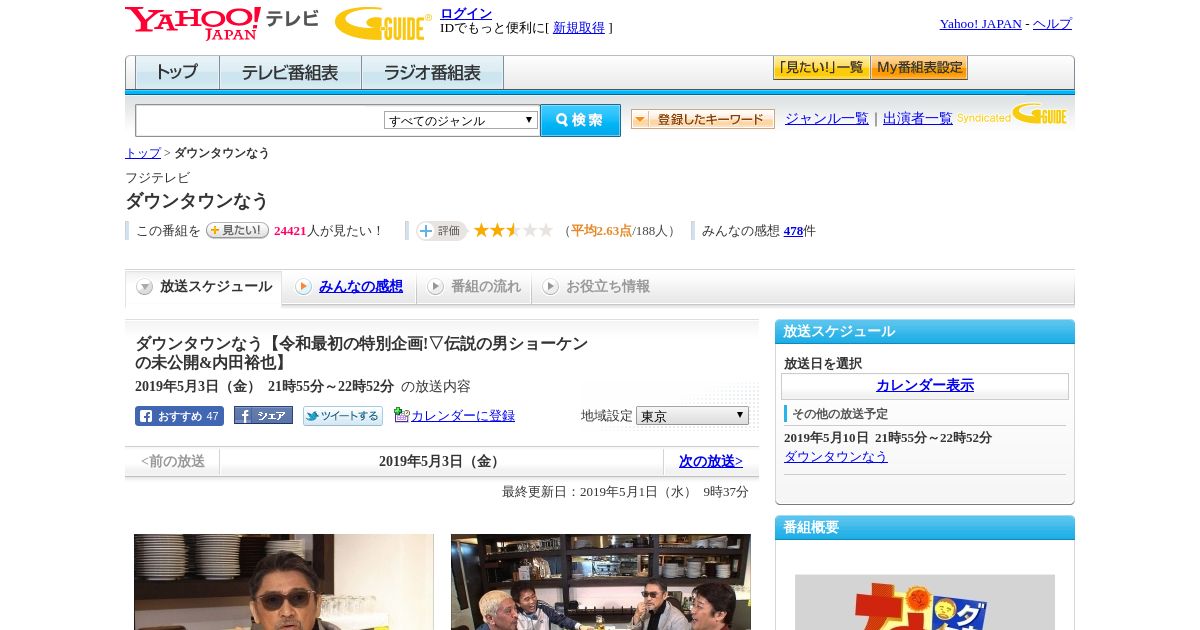
Task: Select the 番組の流れ tab
Action: click(x=474, y=287)
